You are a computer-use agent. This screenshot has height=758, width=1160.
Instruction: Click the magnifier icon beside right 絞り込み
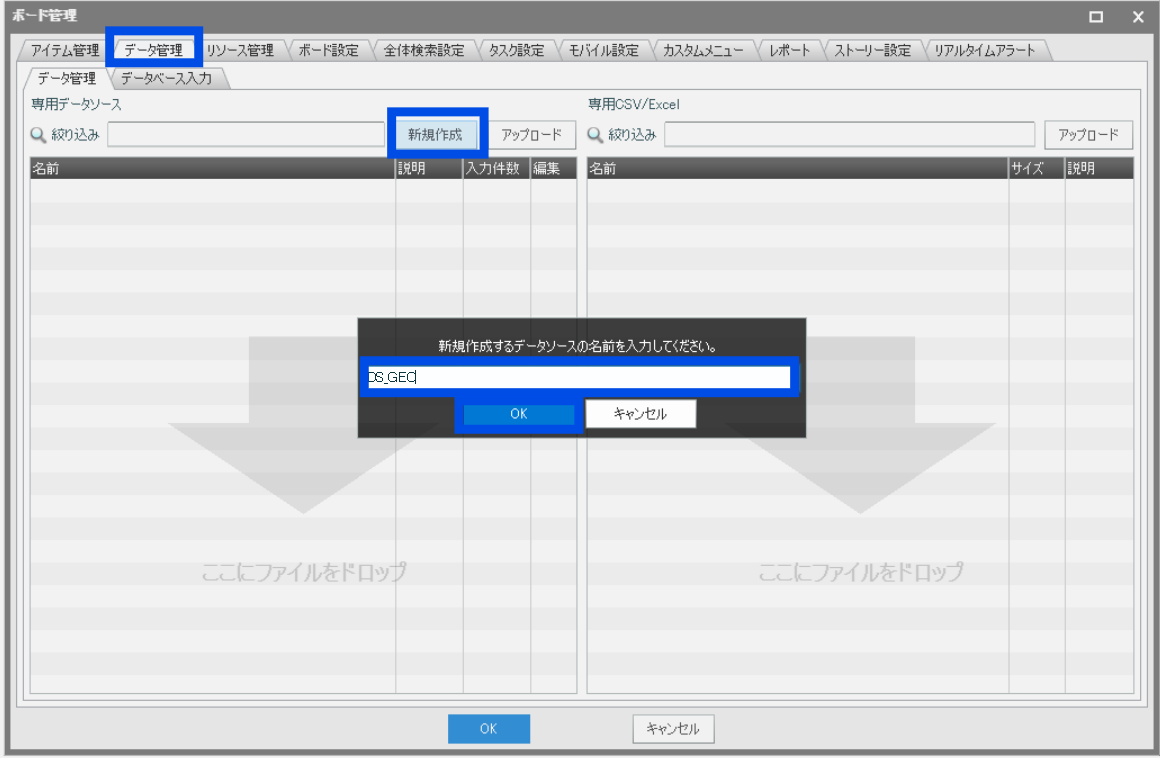point(596,135)
